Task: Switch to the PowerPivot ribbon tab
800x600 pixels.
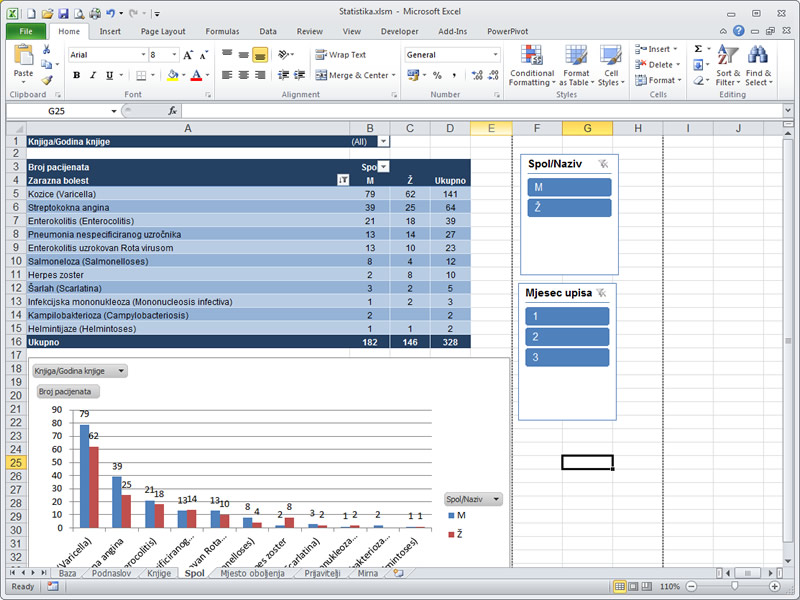Action: [507, 31]
